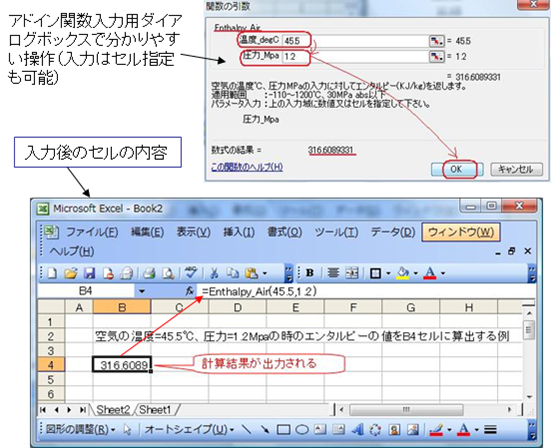Open the ウィンドウ(W) menu

tap(461, 232)
